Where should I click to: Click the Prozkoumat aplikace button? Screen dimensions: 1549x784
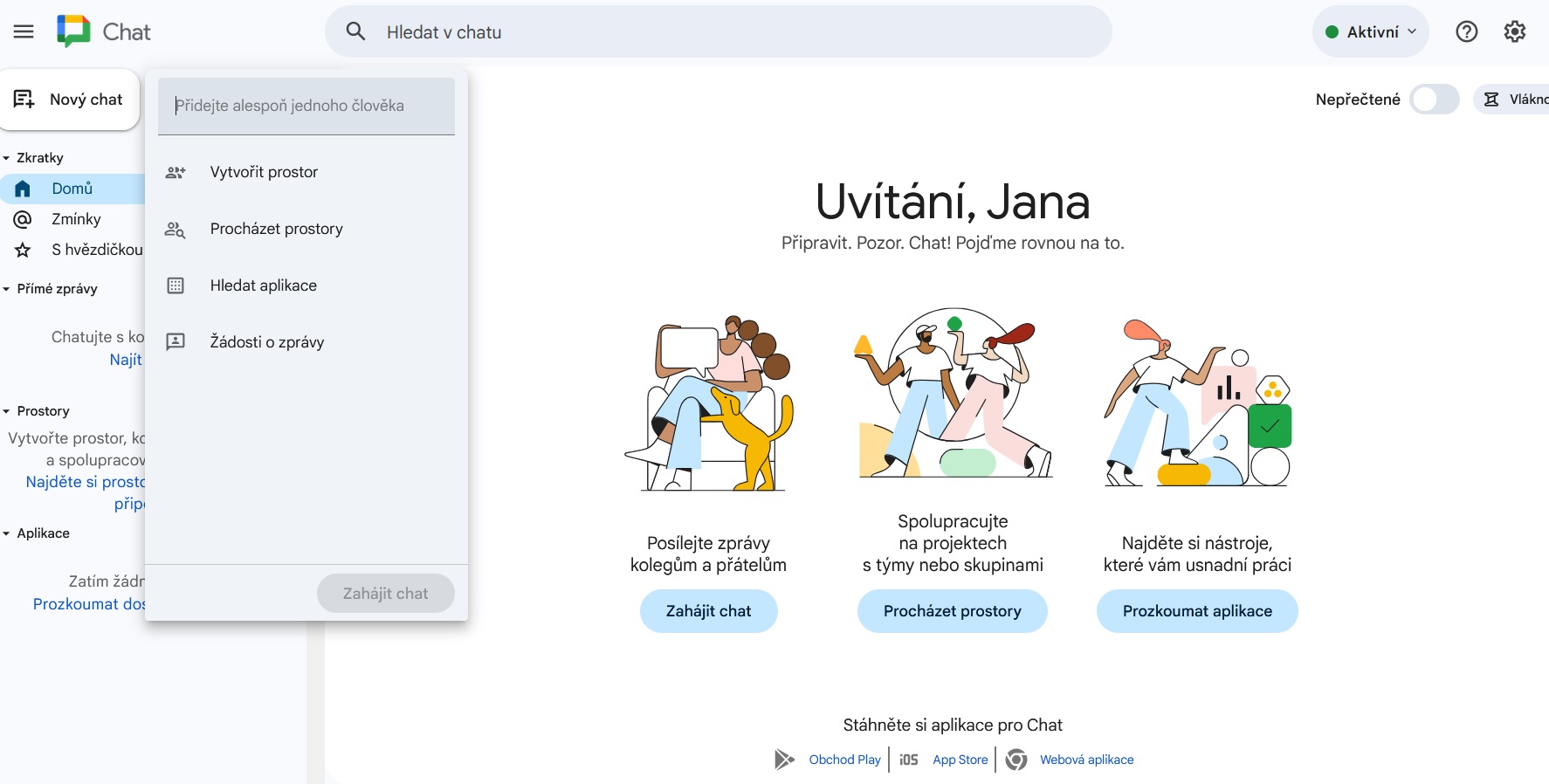point(1196,611)
